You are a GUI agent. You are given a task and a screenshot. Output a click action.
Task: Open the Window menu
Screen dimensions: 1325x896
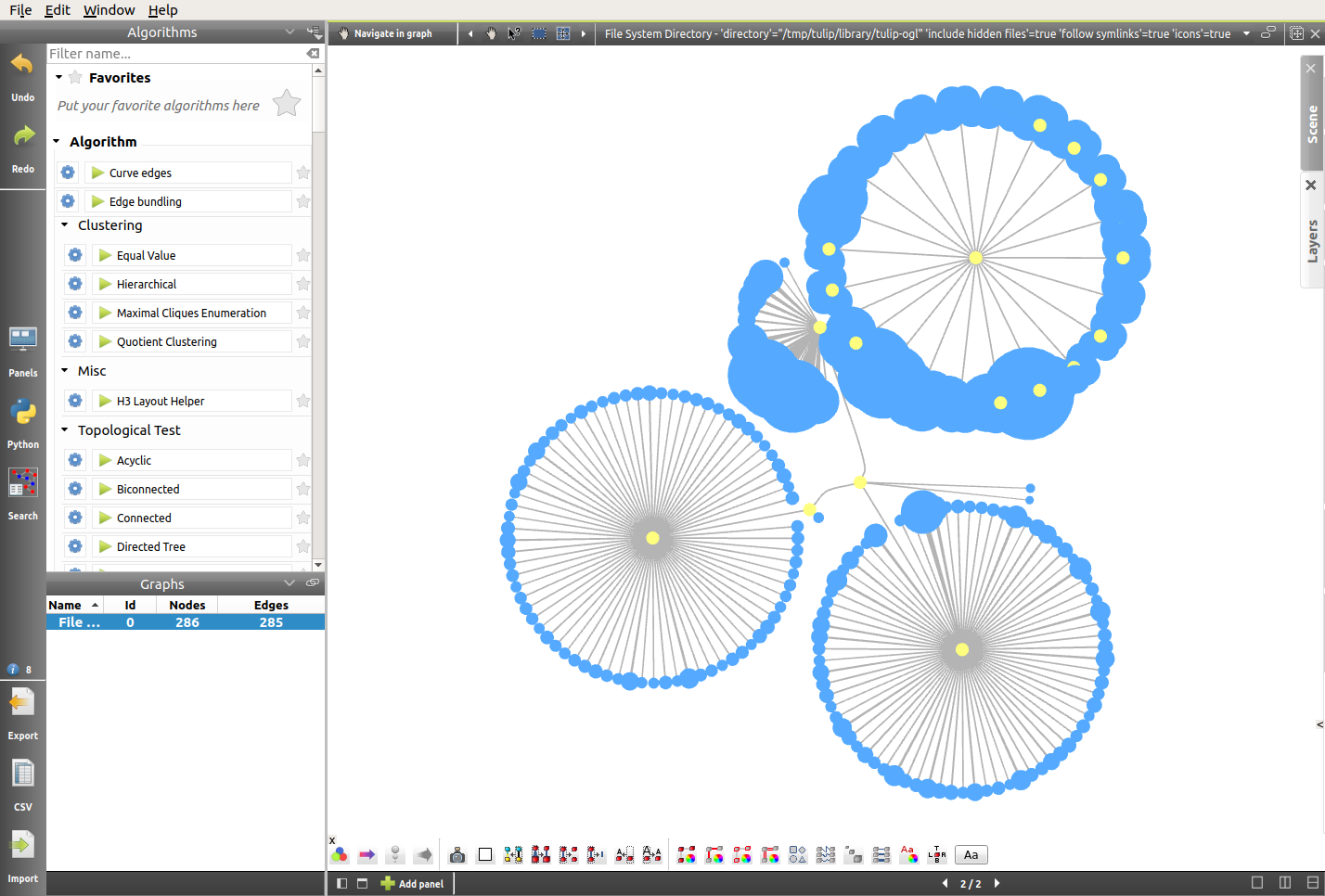pyautogui.click(x=109, y=10)
